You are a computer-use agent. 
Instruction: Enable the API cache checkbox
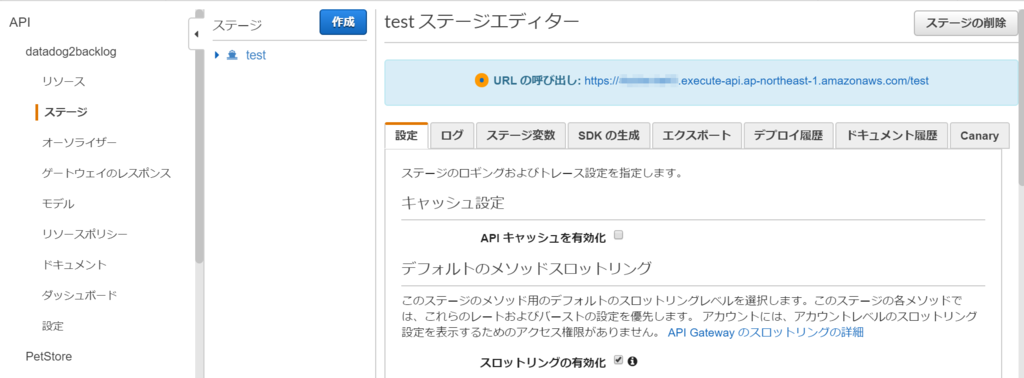point(619,235)
